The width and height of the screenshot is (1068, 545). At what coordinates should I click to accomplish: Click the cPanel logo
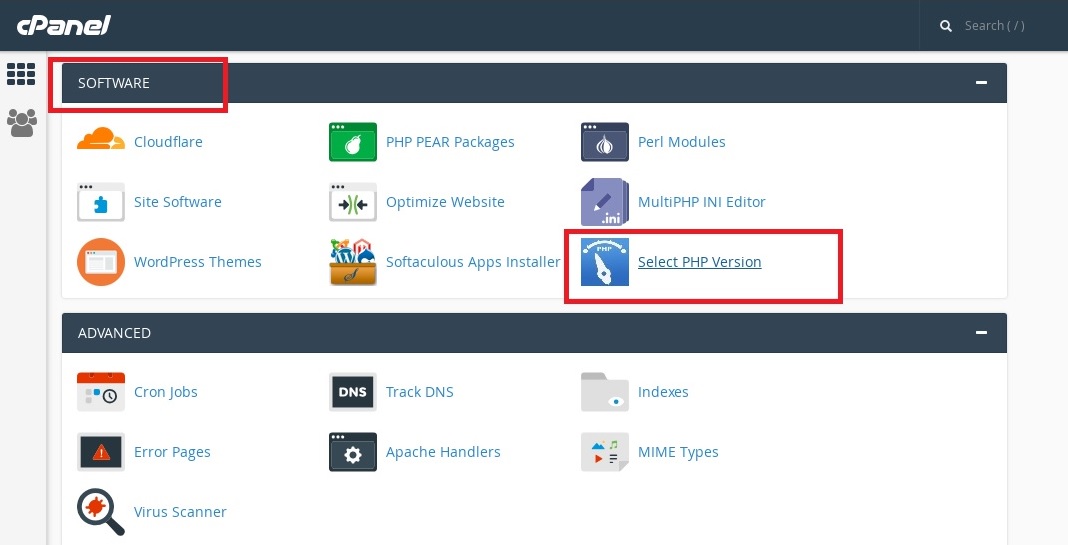tap(64, 26)
